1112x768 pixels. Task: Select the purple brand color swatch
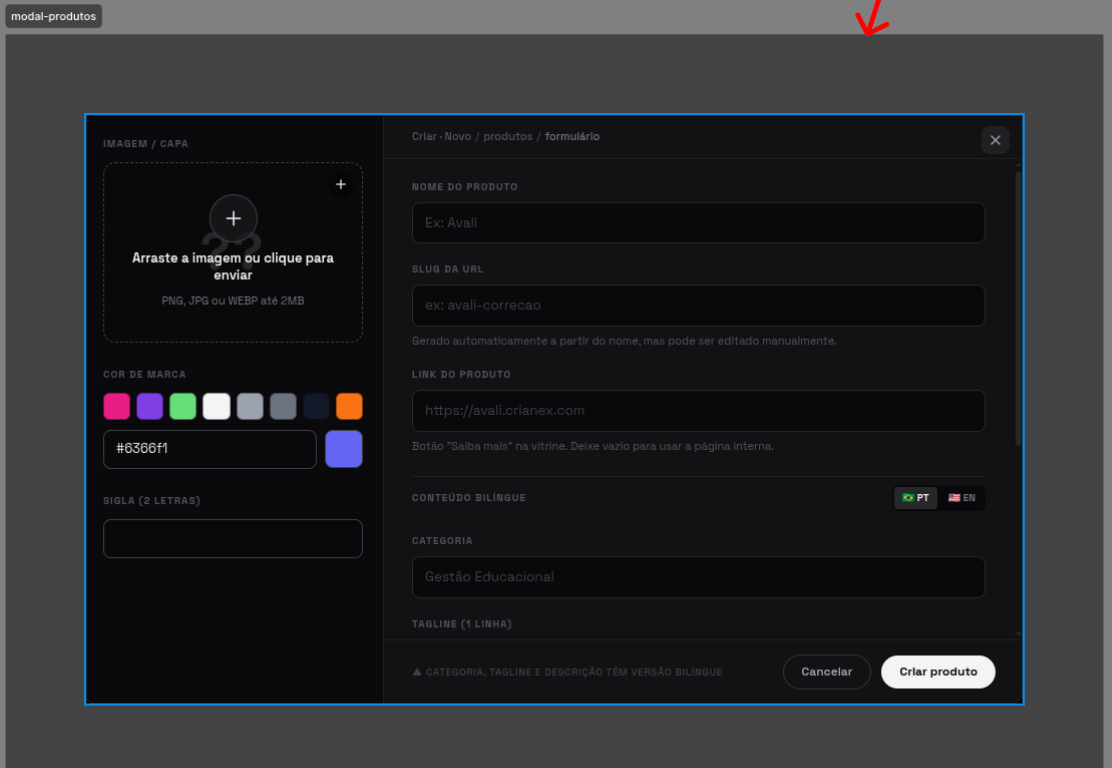150,406
